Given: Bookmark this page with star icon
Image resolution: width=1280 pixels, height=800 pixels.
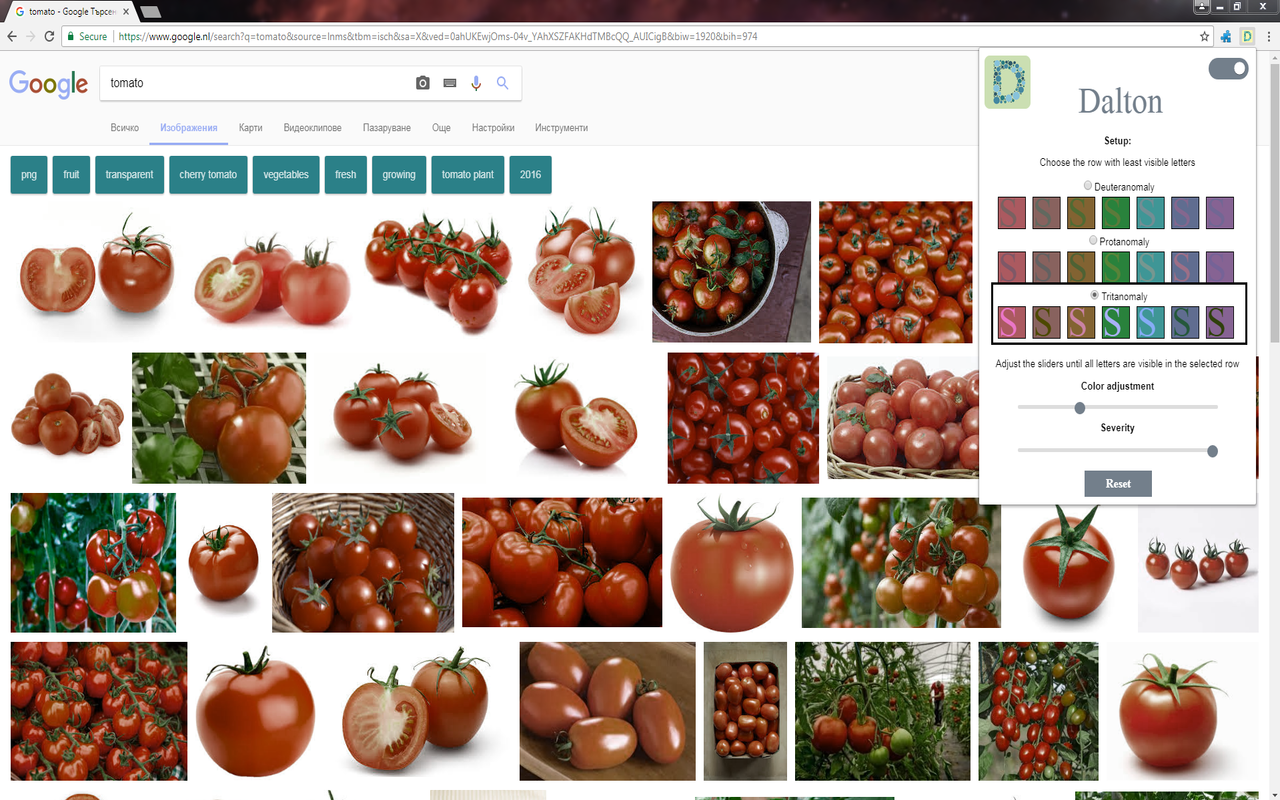Looking at the screenshot, I should 1205,36.
